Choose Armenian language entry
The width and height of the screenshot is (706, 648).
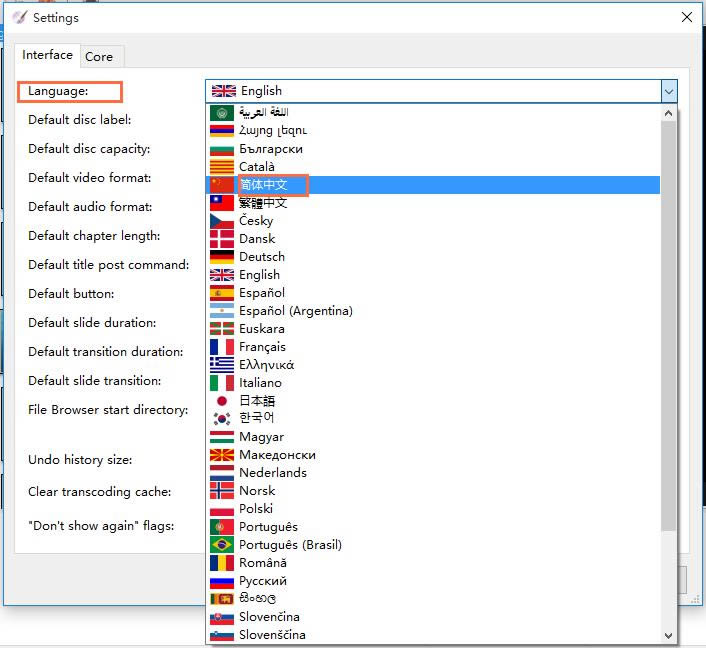433,131
